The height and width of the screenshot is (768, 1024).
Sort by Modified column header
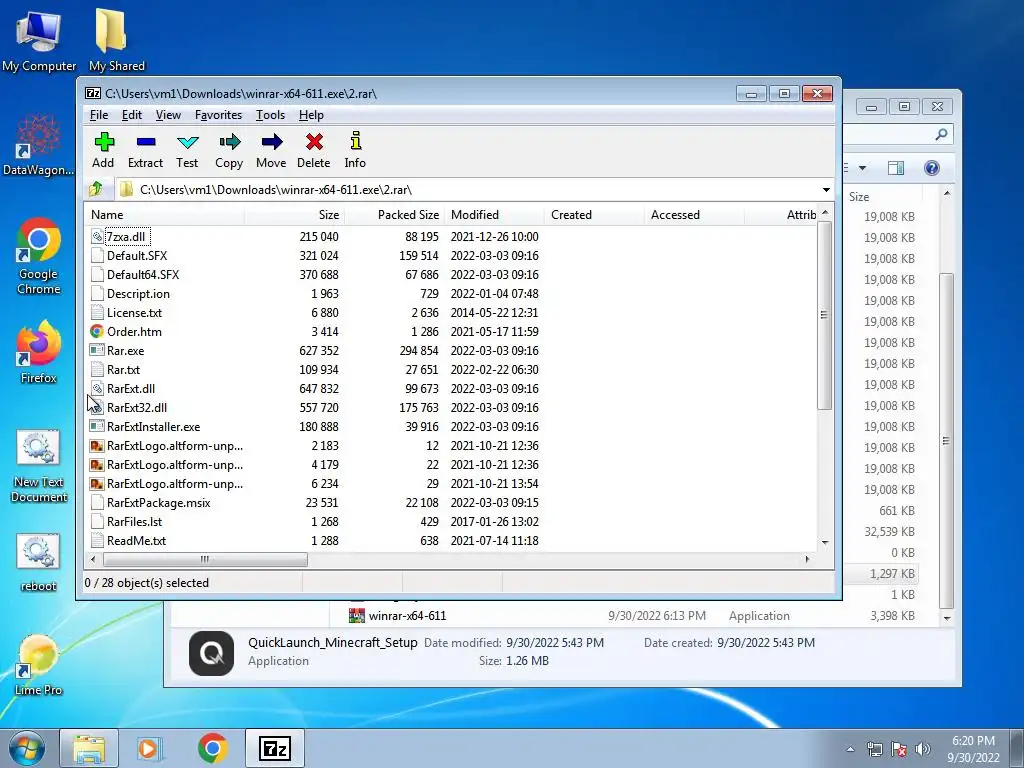point(494,215)
